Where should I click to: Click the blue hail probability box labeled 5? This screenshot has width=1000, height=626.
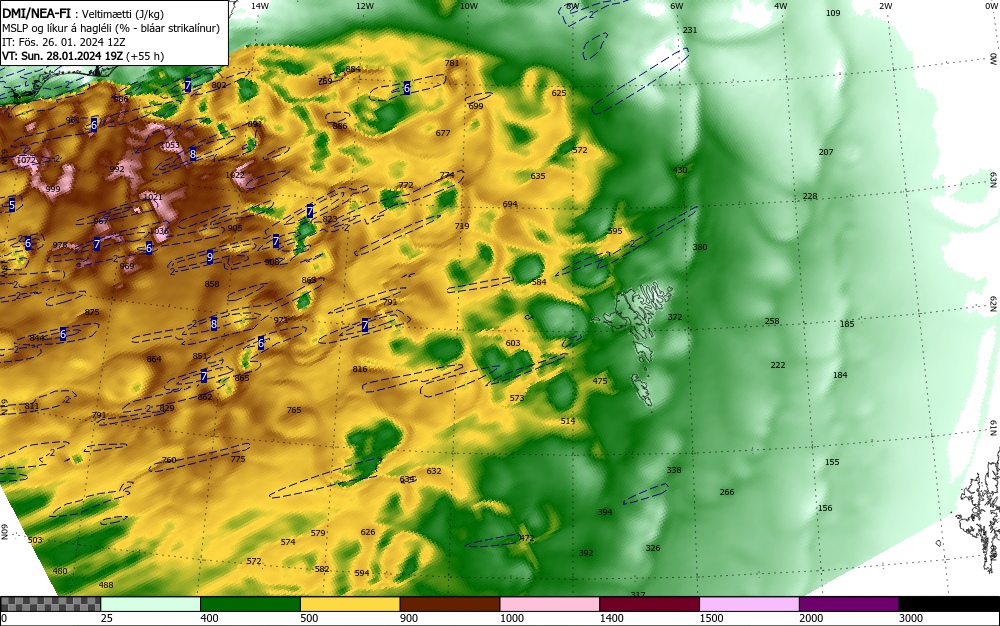tap(11, 205)
